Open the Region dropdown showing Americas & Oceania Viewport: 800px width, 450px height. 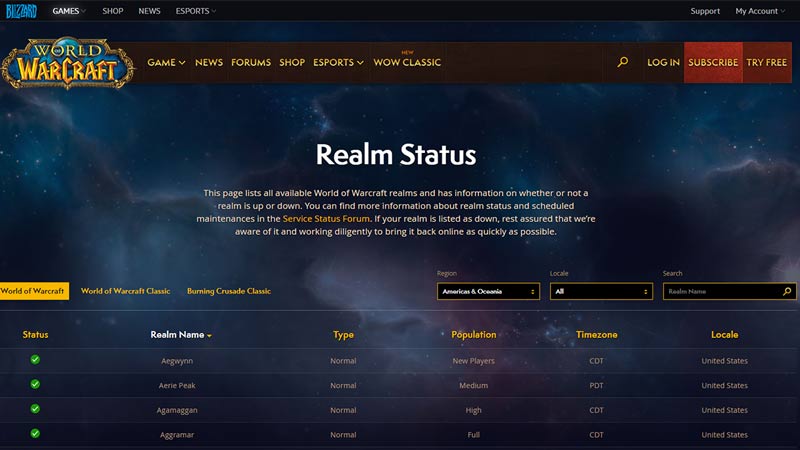pos(488,292)
